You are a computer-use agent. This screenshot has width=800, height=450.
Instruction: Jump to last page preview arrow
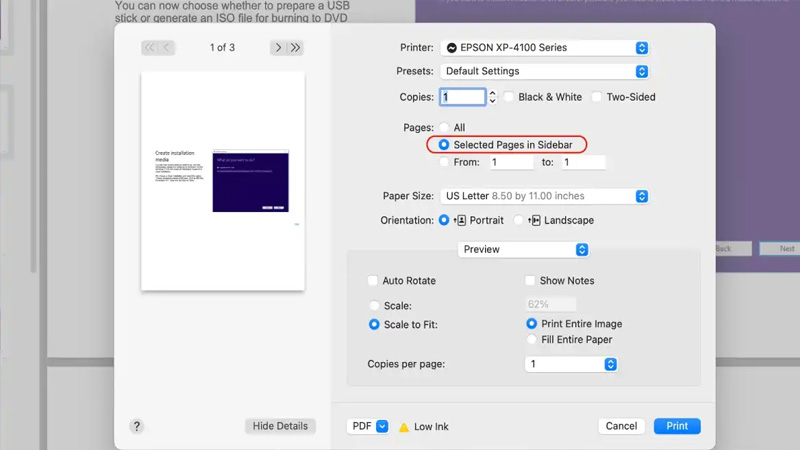[296, 48]
